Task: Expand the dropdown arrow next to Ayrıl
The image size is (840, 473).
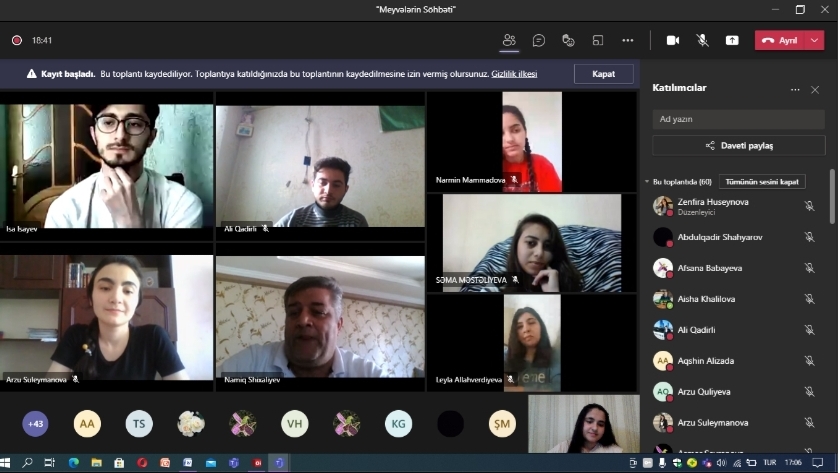Action: click(x=816, y=40)
